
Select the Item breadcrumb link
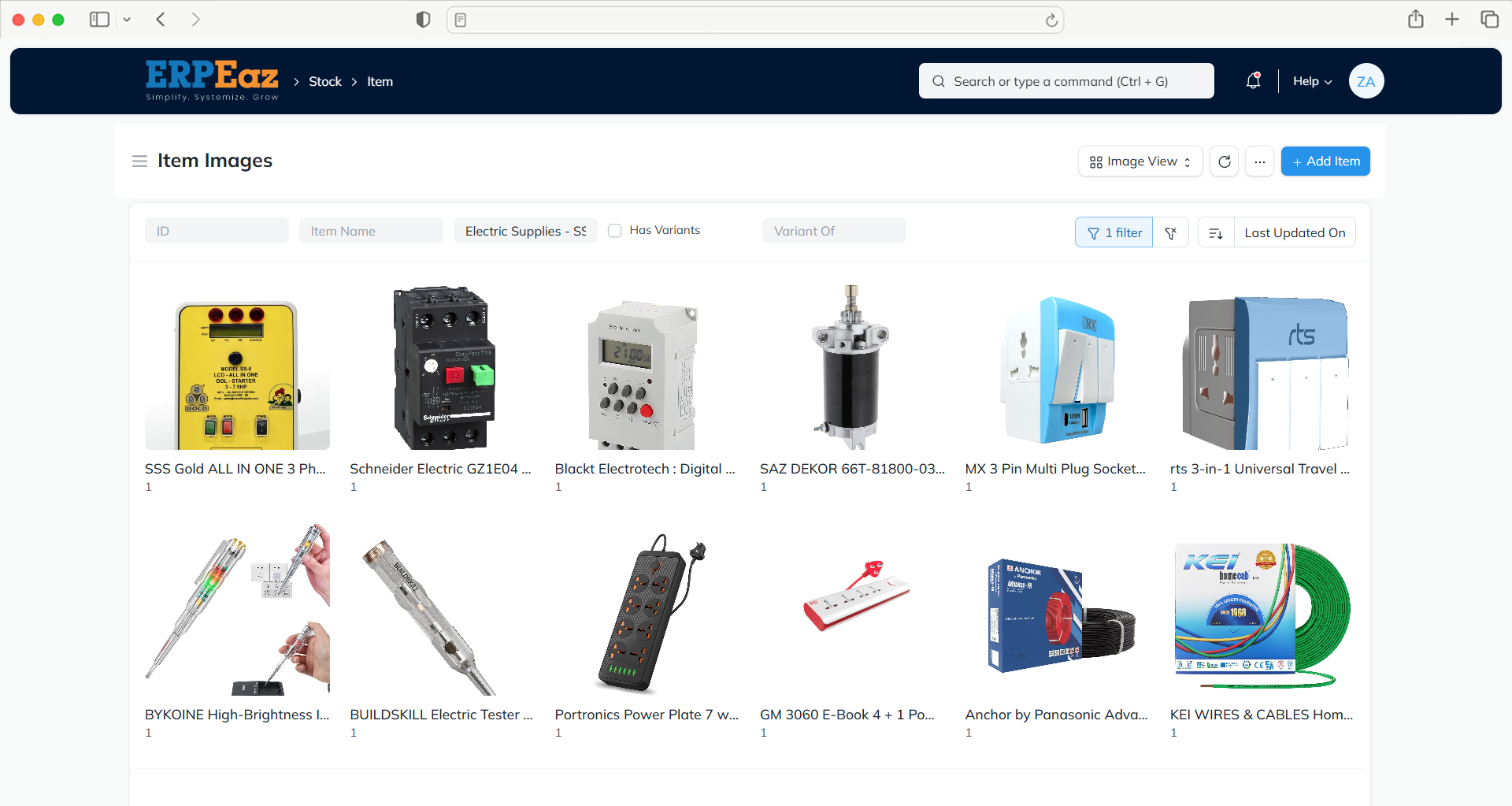(380, 82)
